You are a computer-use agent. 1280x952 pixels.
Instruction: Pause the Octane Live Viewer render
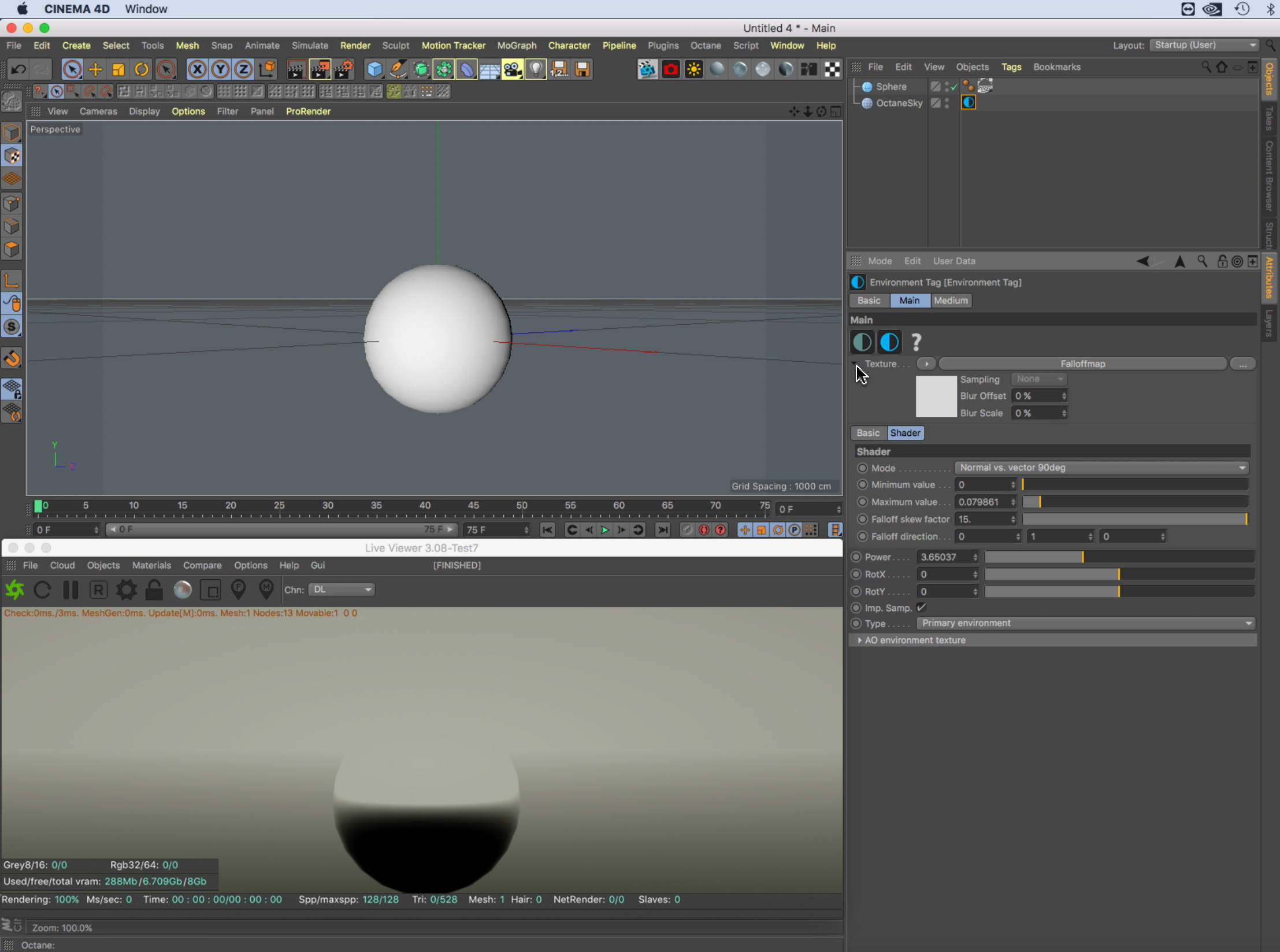coord(71,590)
